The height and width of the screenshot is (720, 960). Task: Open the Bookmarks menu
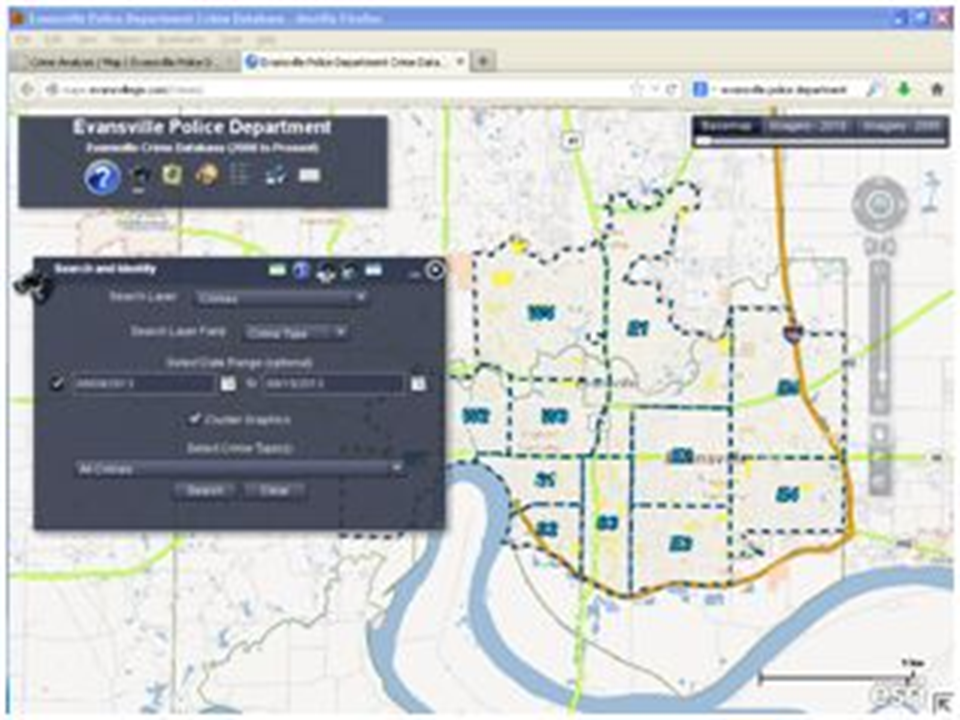(181, 39)
